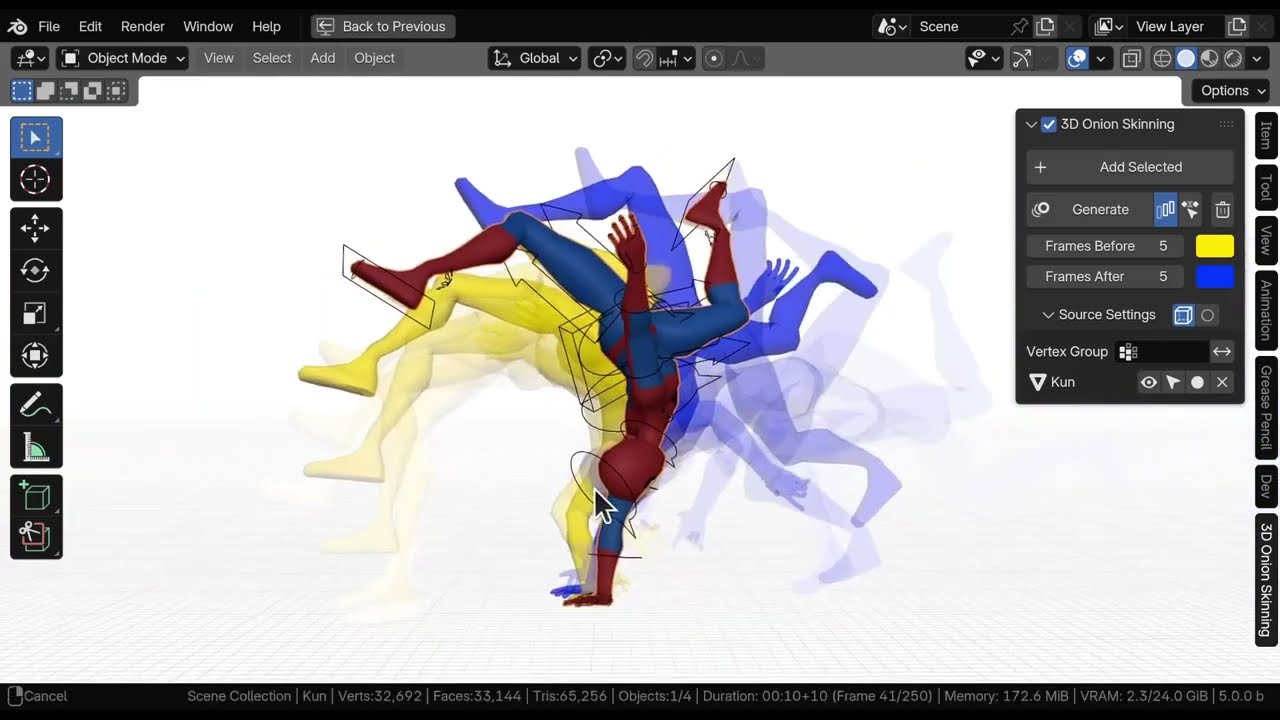This screenshot has height=720, width=1280.
Task: Click the add view layer icon
Action: pos(1237,27)
